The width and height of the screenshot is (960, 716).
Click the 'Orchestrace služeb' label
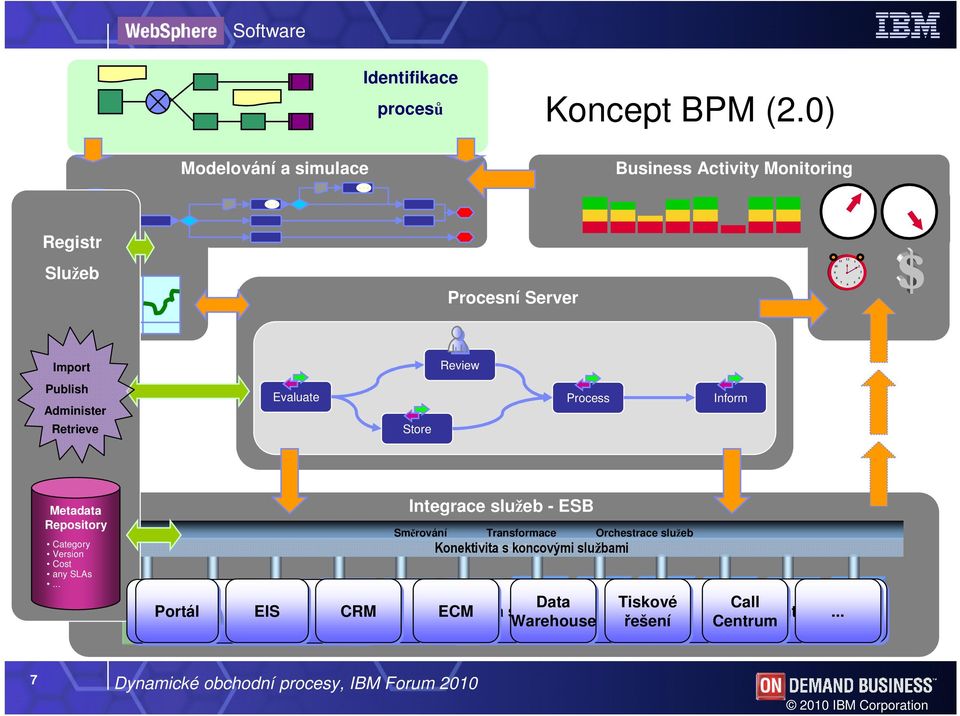644,533
